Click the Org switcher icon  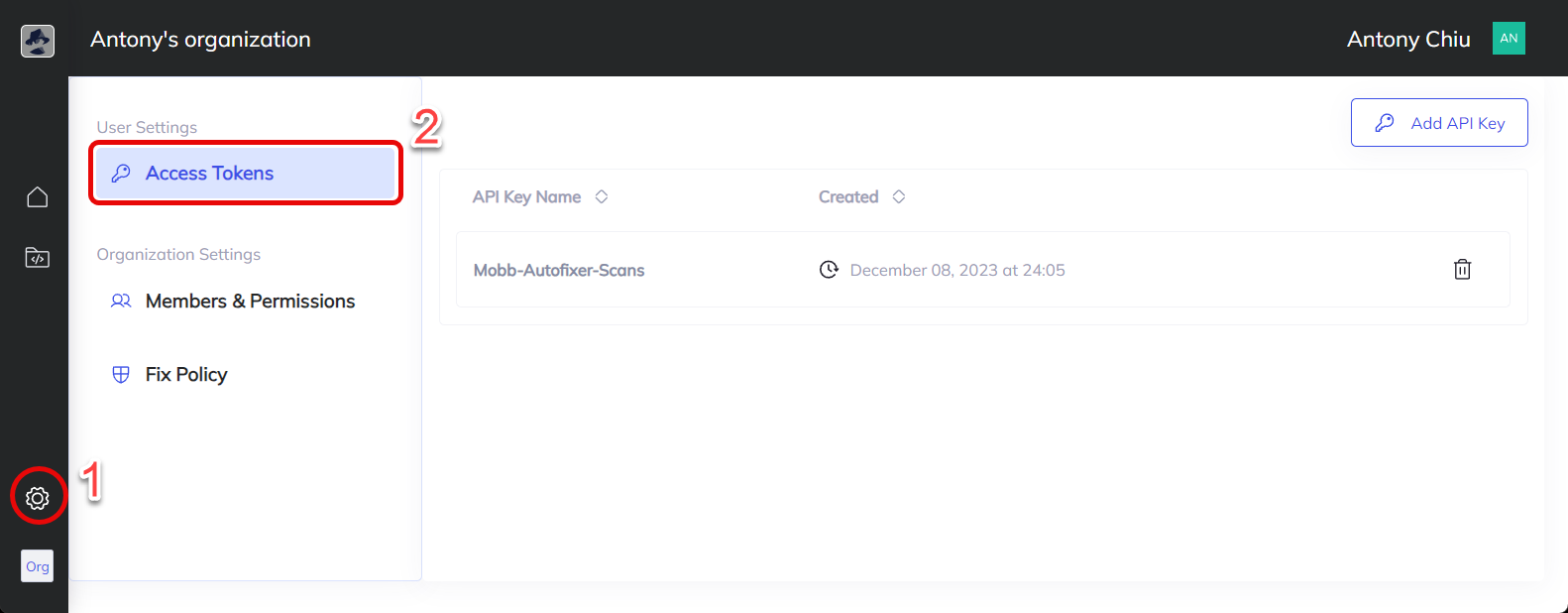click(x=38, y=566)
